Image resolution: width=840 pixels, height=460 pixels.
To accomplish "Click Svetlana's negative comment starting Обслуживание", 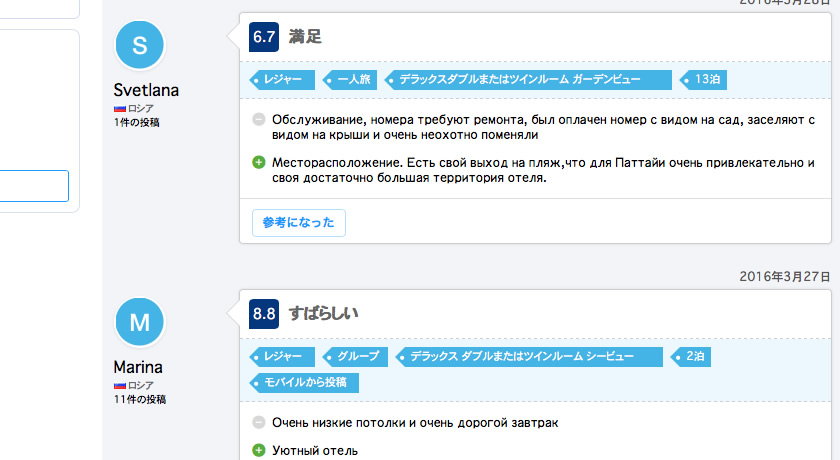I will [543, 127].
